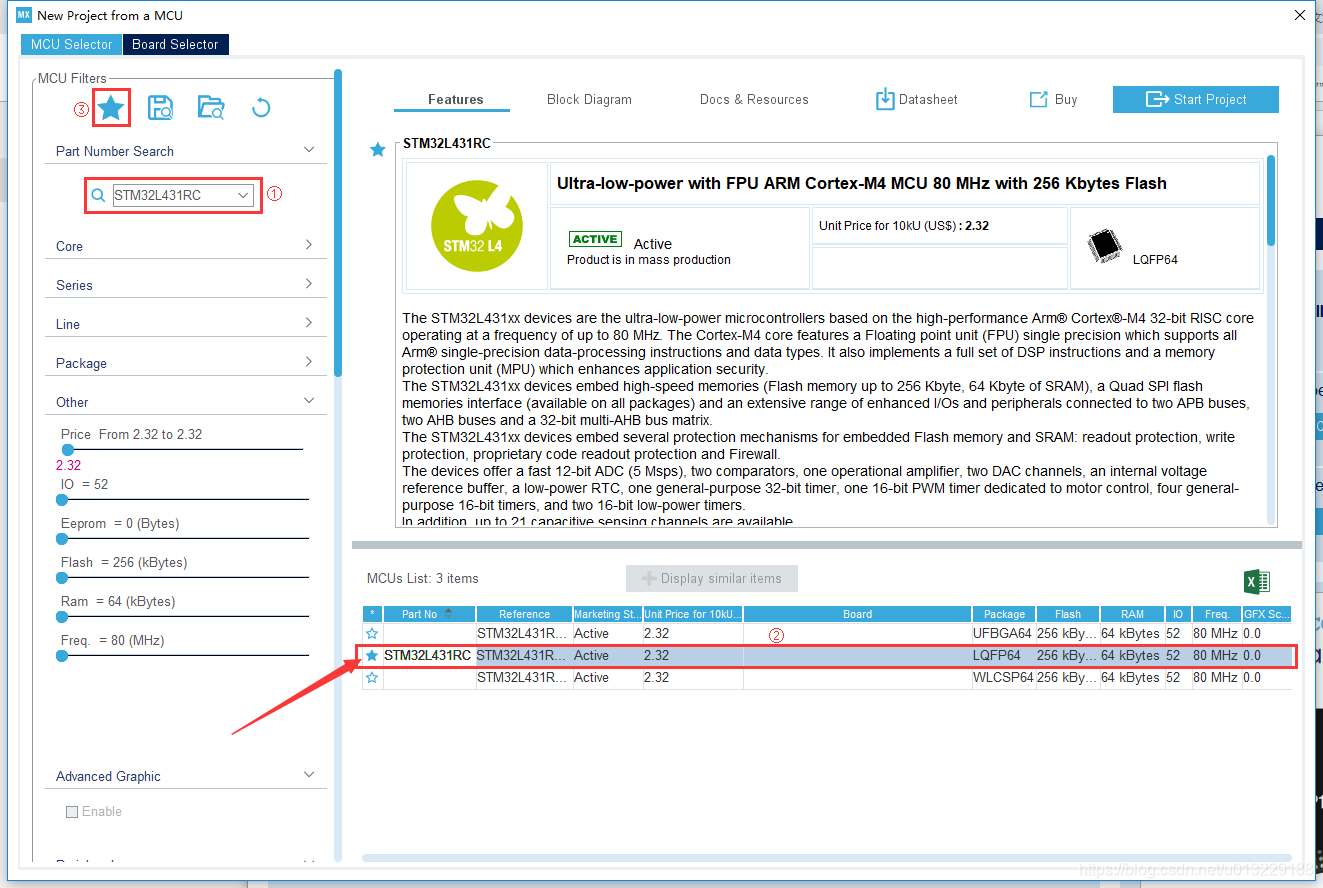This screenshot has height=888, width=1323.
Task: Toggle favorite star on LQFP64 row
Action: pos(372,656)
